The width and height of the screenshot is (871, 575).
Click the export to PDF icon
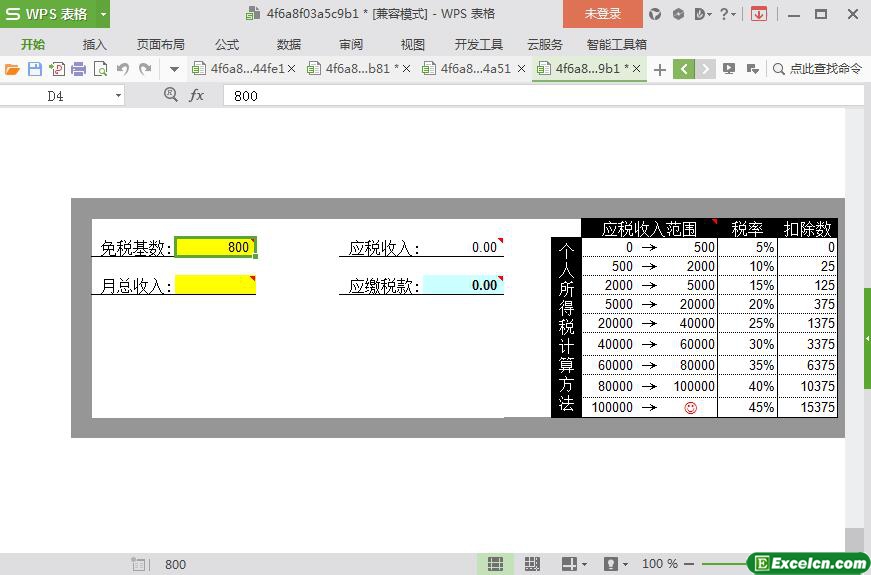pyautogui.click(x=57, y=69)
